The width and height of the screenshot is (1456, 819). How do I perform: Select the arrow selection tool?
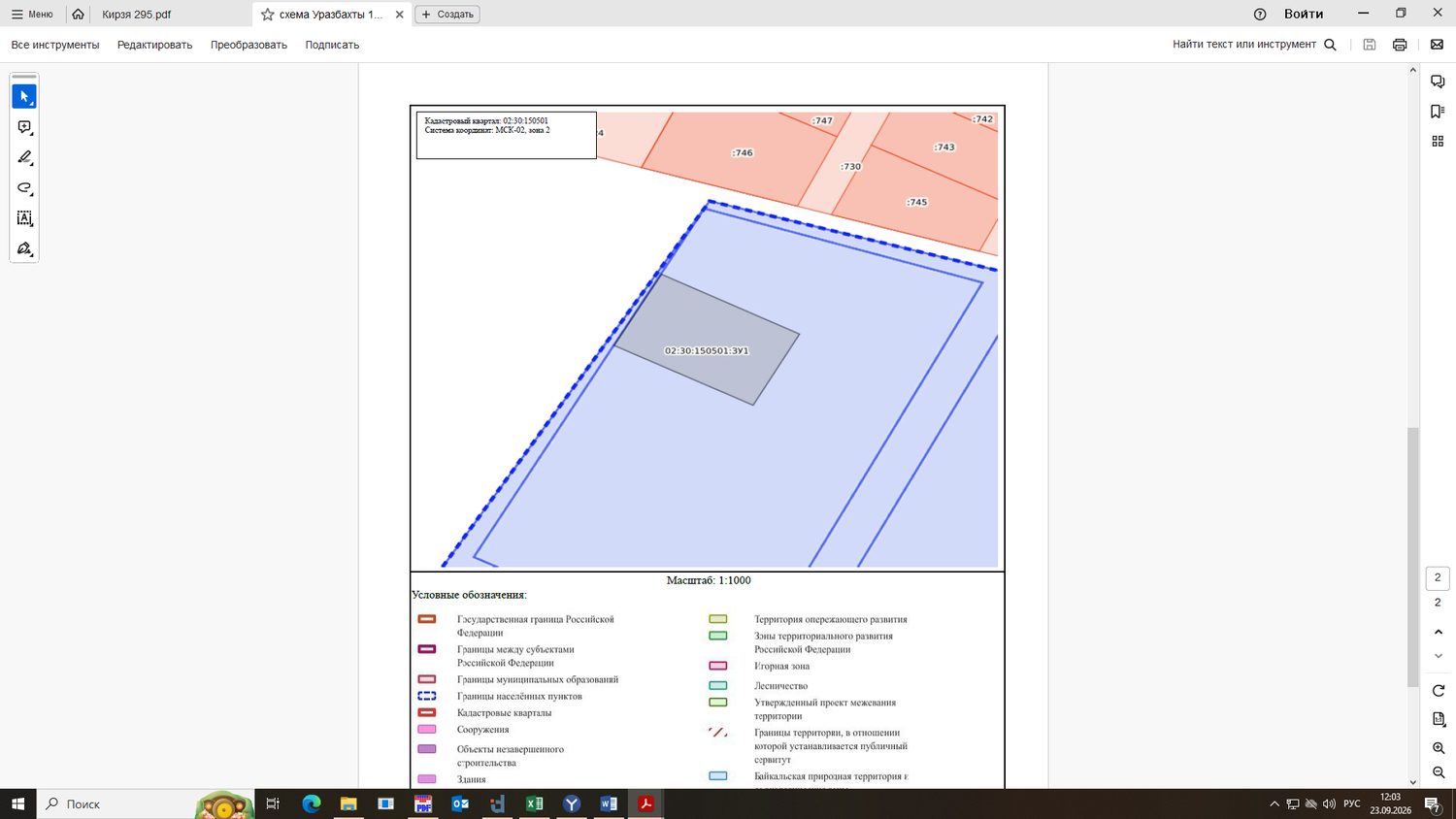point(24,96)
